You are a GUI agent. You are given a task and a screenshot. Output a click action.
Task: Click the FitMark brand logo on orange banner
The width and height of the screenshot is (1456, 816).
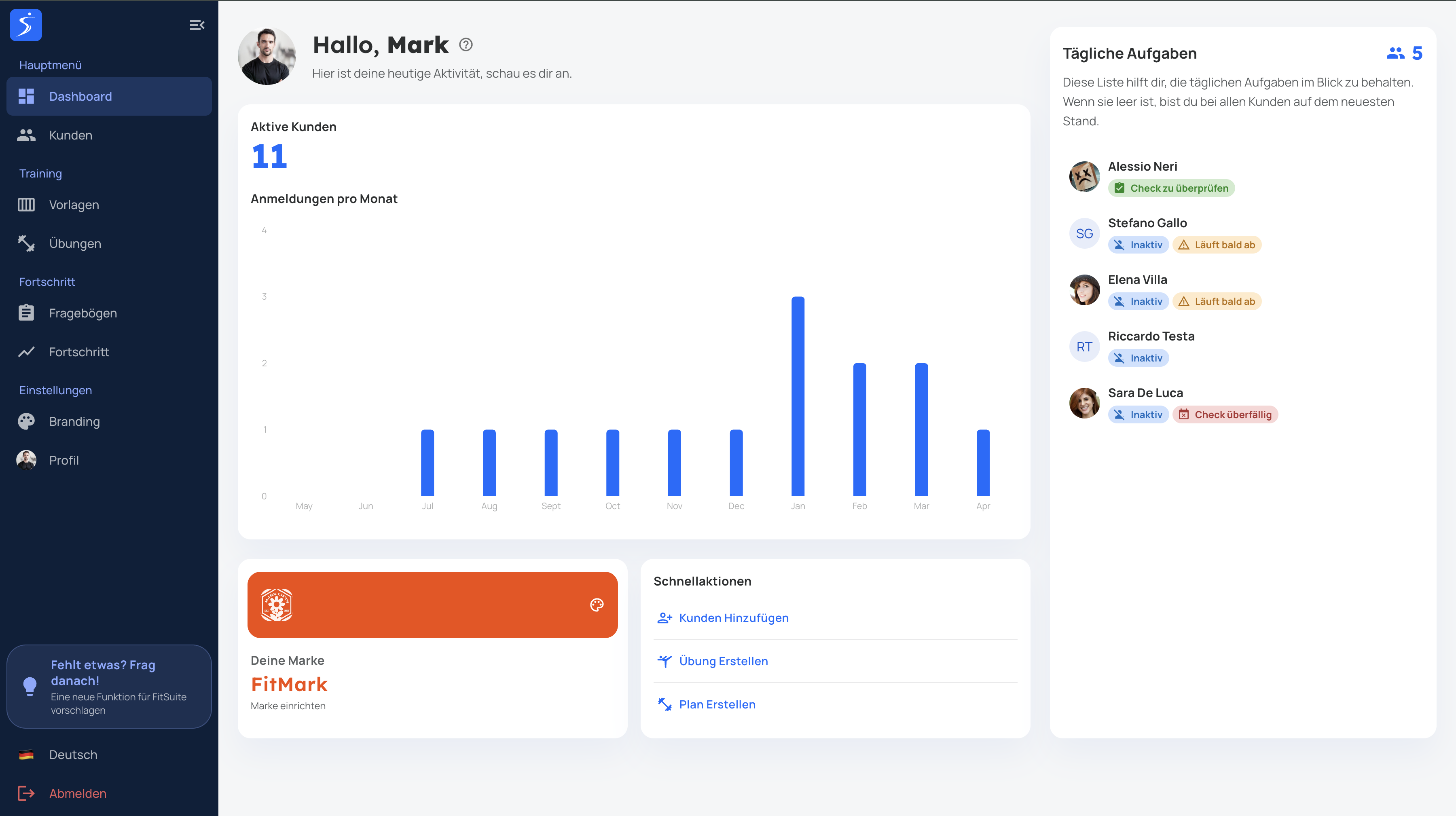pyautogui.click(x=276, y=605)
